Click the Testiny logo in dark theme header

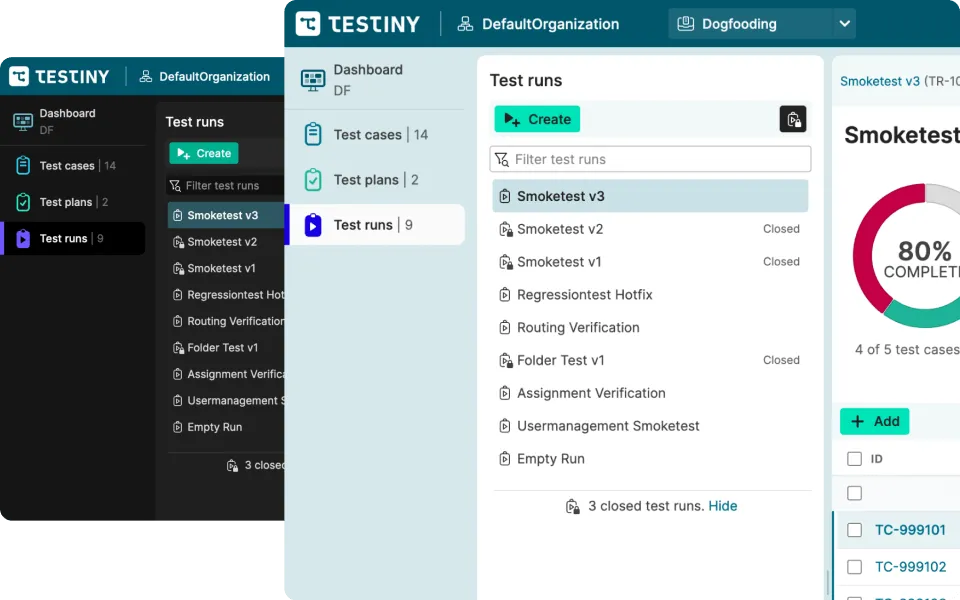pyautogui.click(x=60, y=76)
